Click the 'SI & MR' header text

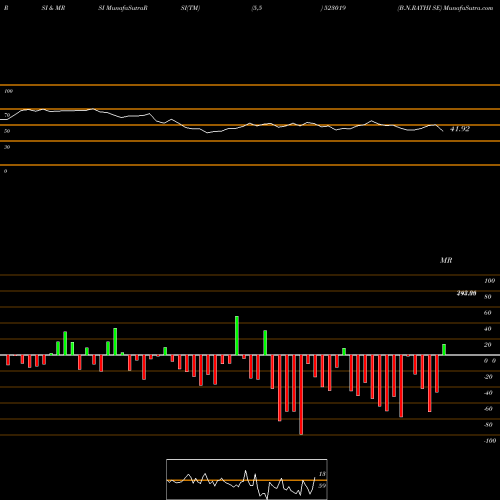(x=53, y=8)
